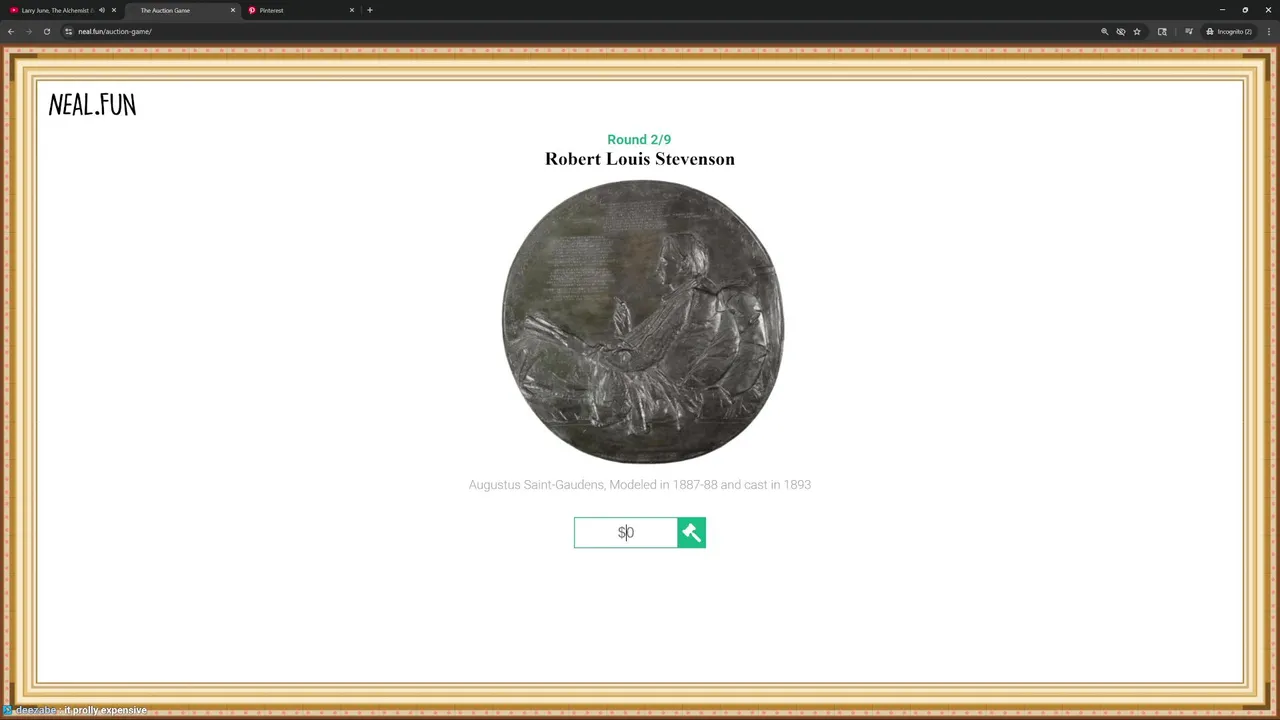
Task: Open media controls icon in toolbar
Action: pos(1189,31)
